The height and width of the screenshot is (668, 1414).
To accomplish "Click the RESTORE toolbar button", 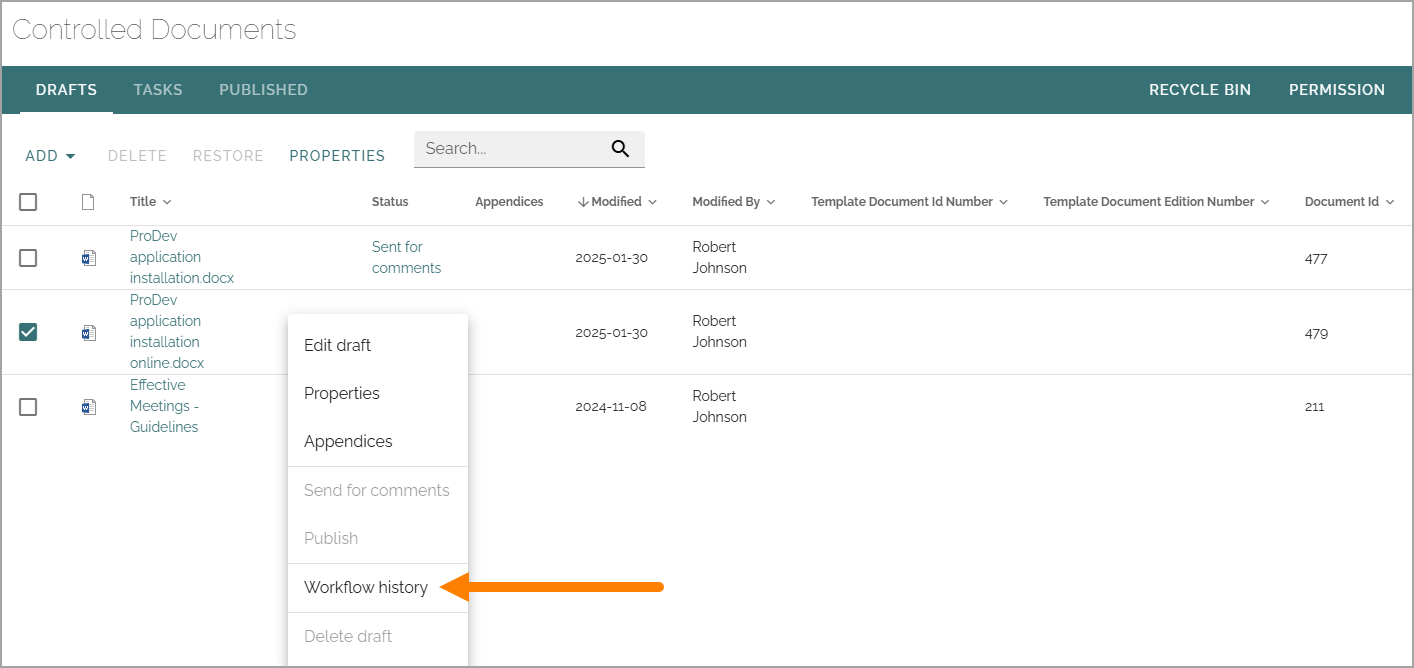I will tap(228, 156).
